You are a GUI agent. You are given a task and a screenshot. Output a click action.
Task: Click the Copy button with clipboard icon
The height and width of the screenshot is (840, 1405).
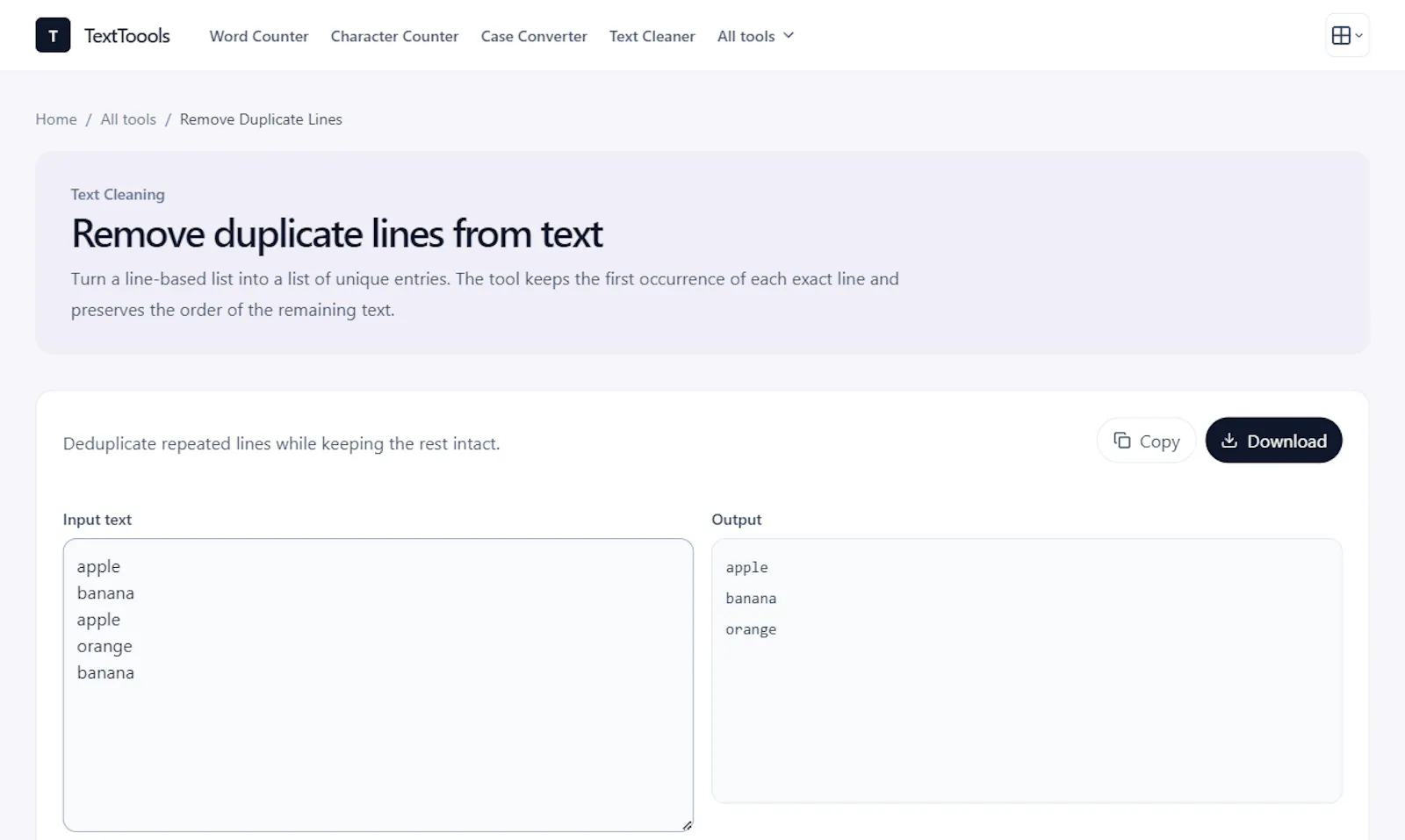coord(1146,441)
